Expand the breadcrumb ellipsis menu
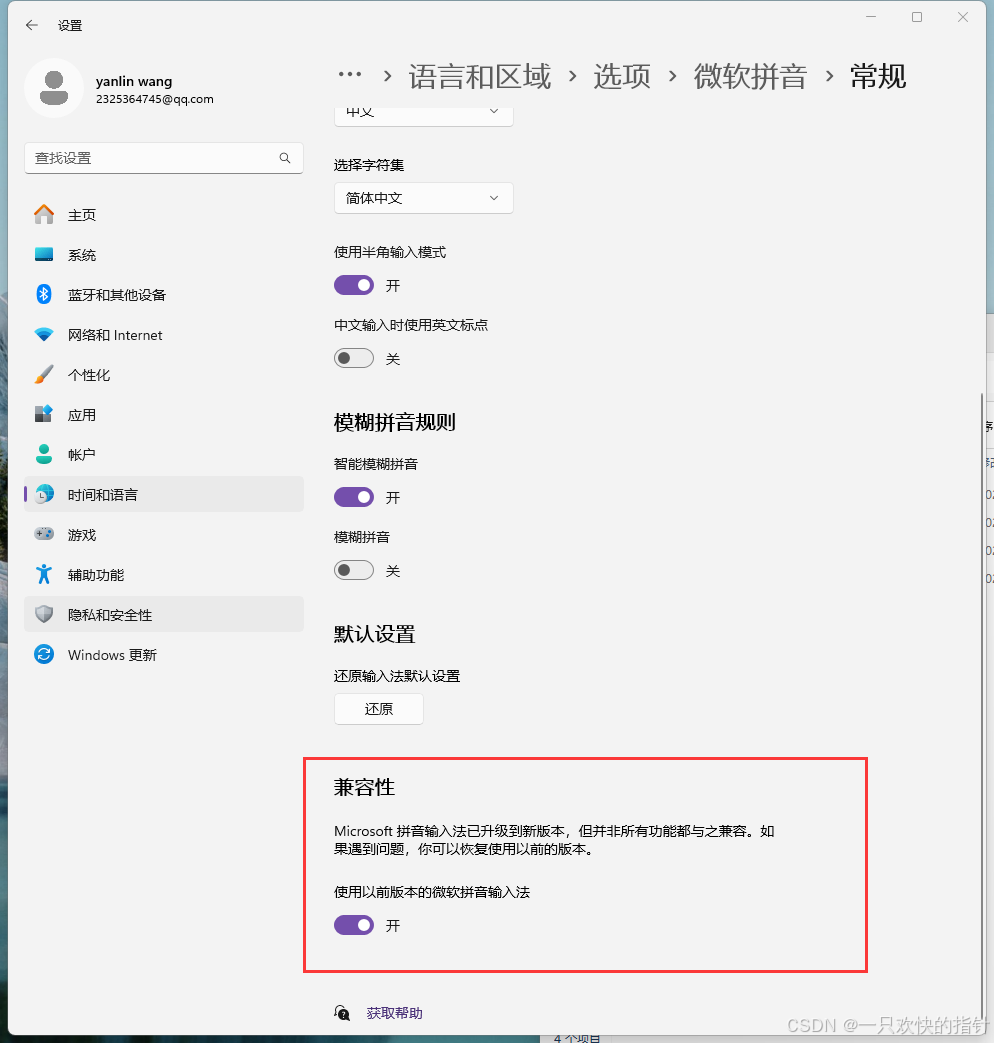The width and height of the screenshot is (994, 1043). (x=350, y=75)
